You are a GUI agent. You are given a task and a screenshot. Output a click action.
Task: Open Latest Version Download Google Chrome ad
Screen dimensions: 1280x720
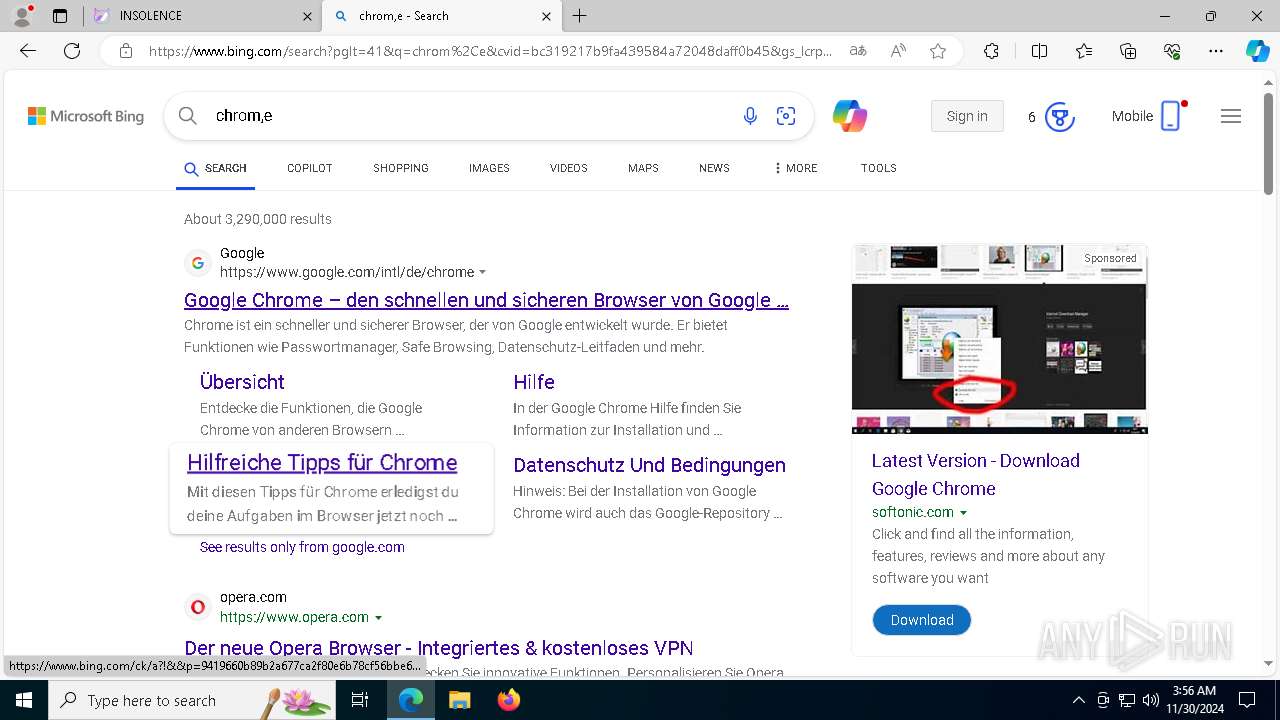pyautogui.click(x=975, y=474)
